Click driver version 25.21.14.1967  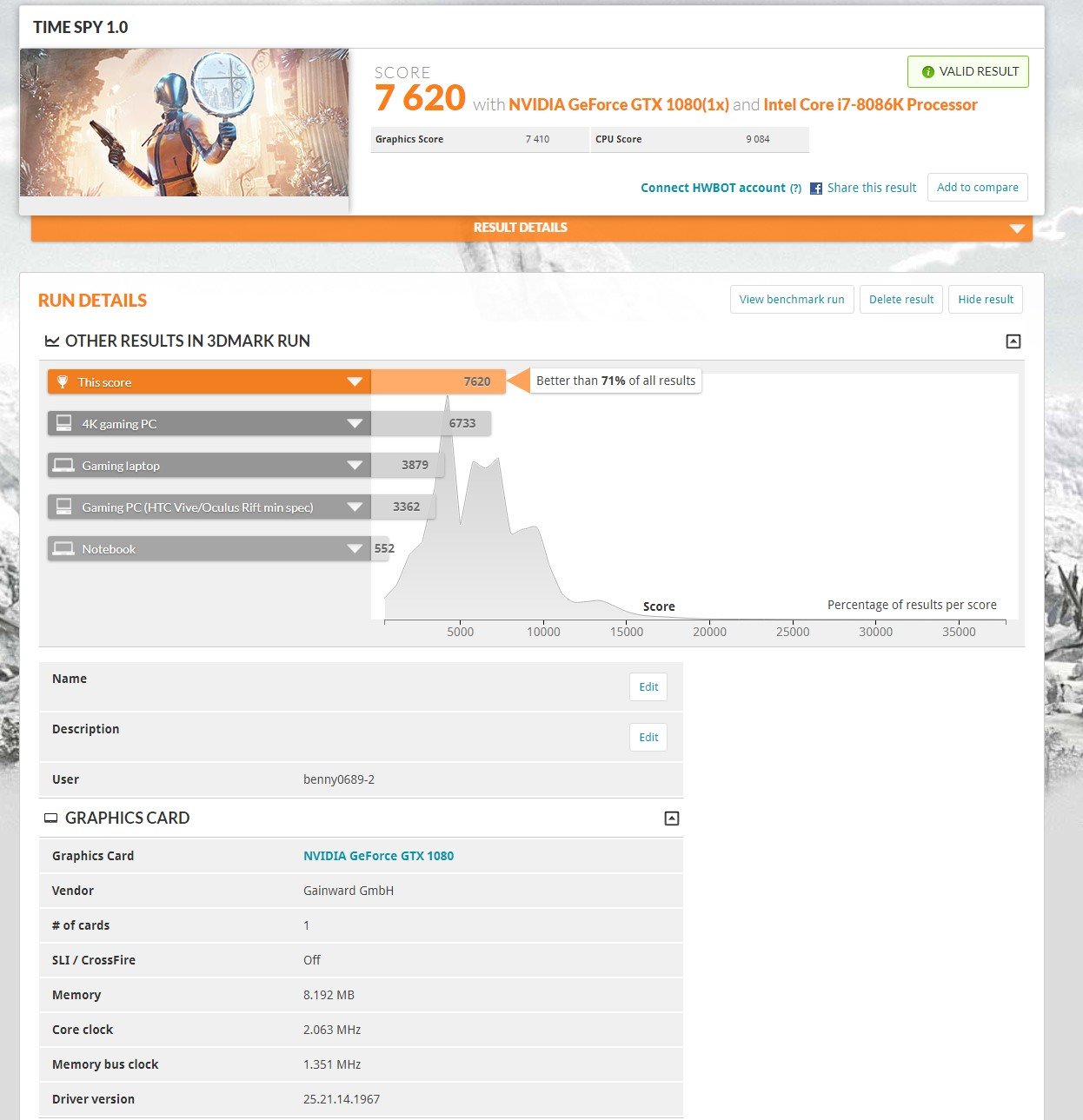coord(342,1100)
